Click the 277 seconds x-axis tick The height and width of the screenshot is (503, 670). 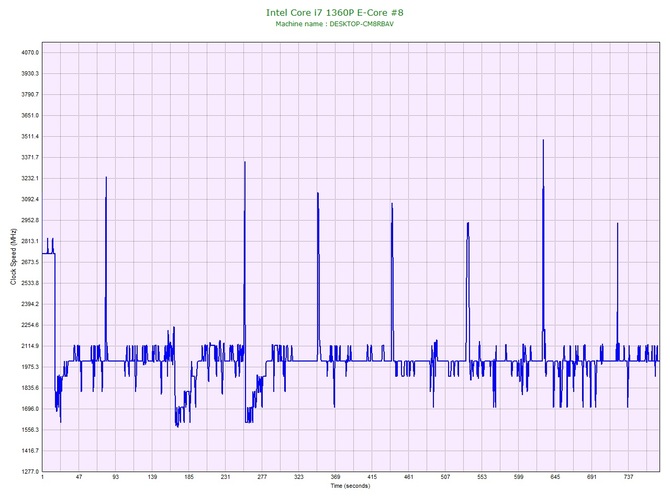pyautogui.click(x=262, y=477)
